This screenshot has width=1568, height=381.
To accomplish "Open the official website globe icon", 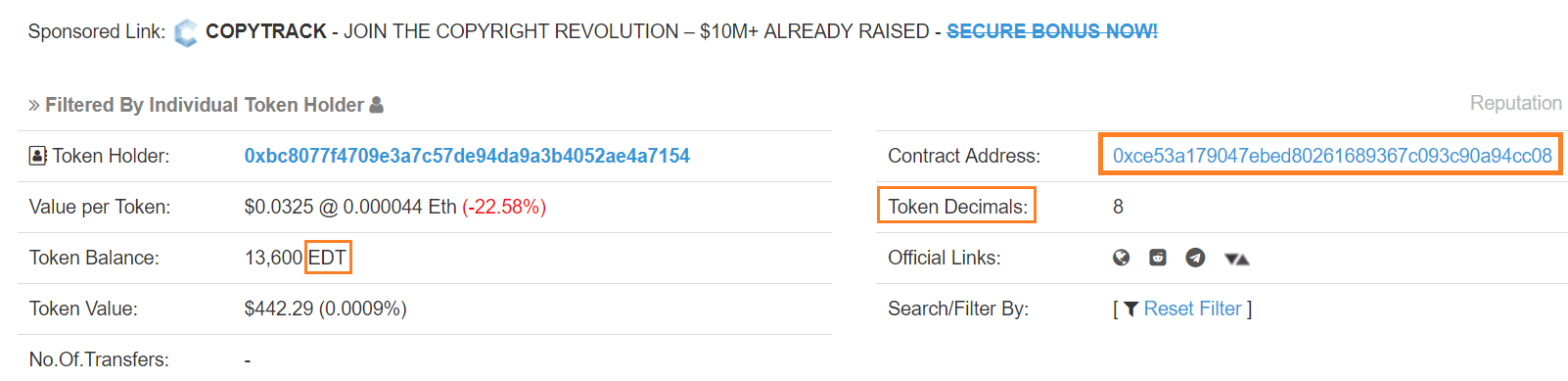I will coord(1122,258).
